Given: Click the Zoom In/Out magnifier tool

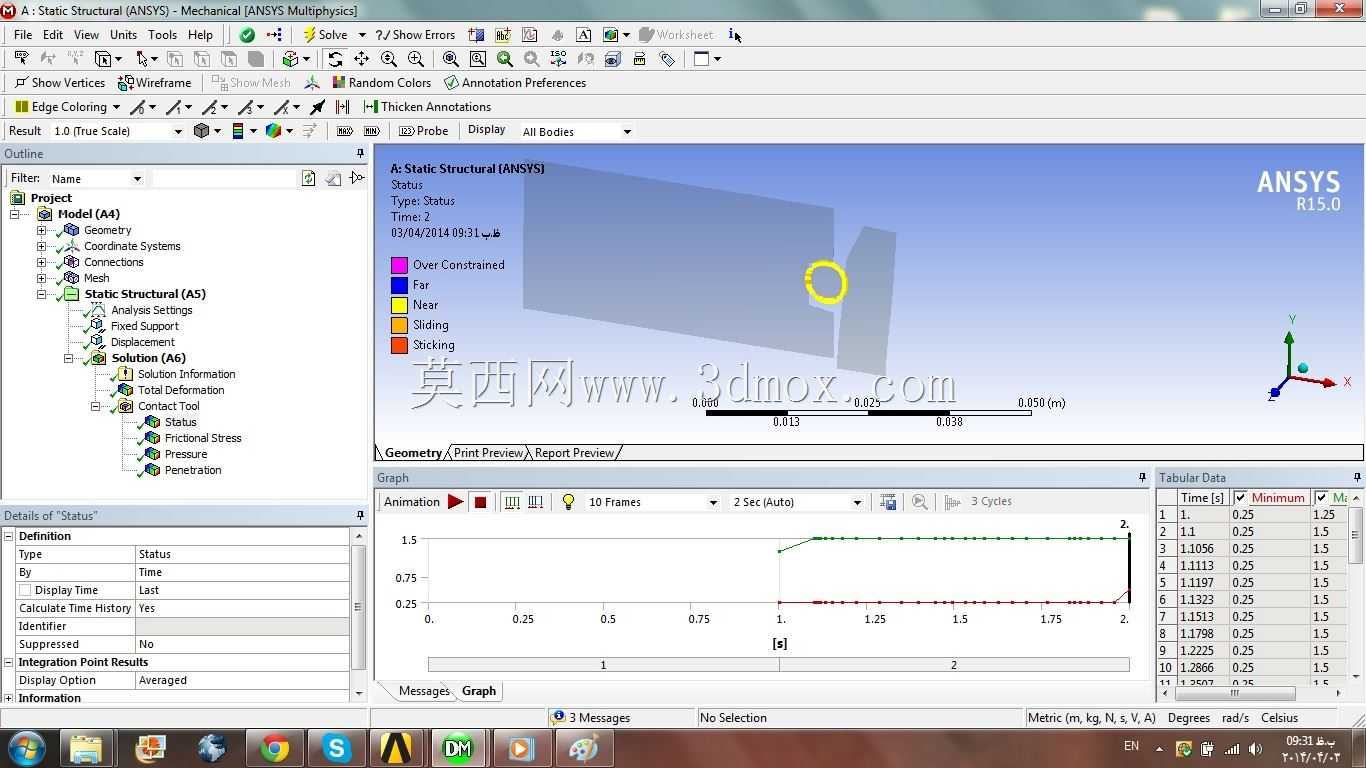Looking at the screenshot, I should tap(389, 59).
